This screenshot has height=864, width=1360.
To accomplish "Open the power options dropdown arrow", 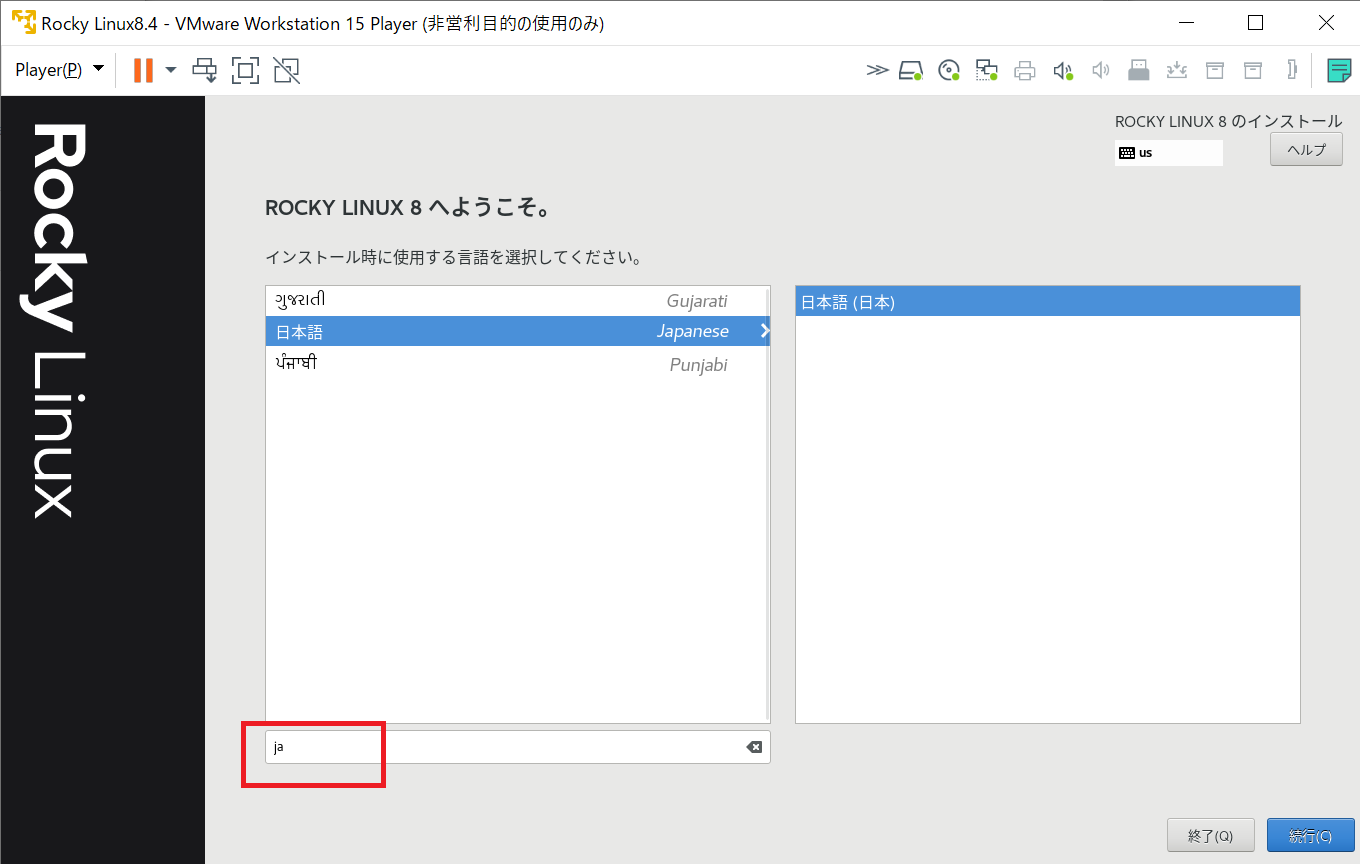I will (171, 70).
